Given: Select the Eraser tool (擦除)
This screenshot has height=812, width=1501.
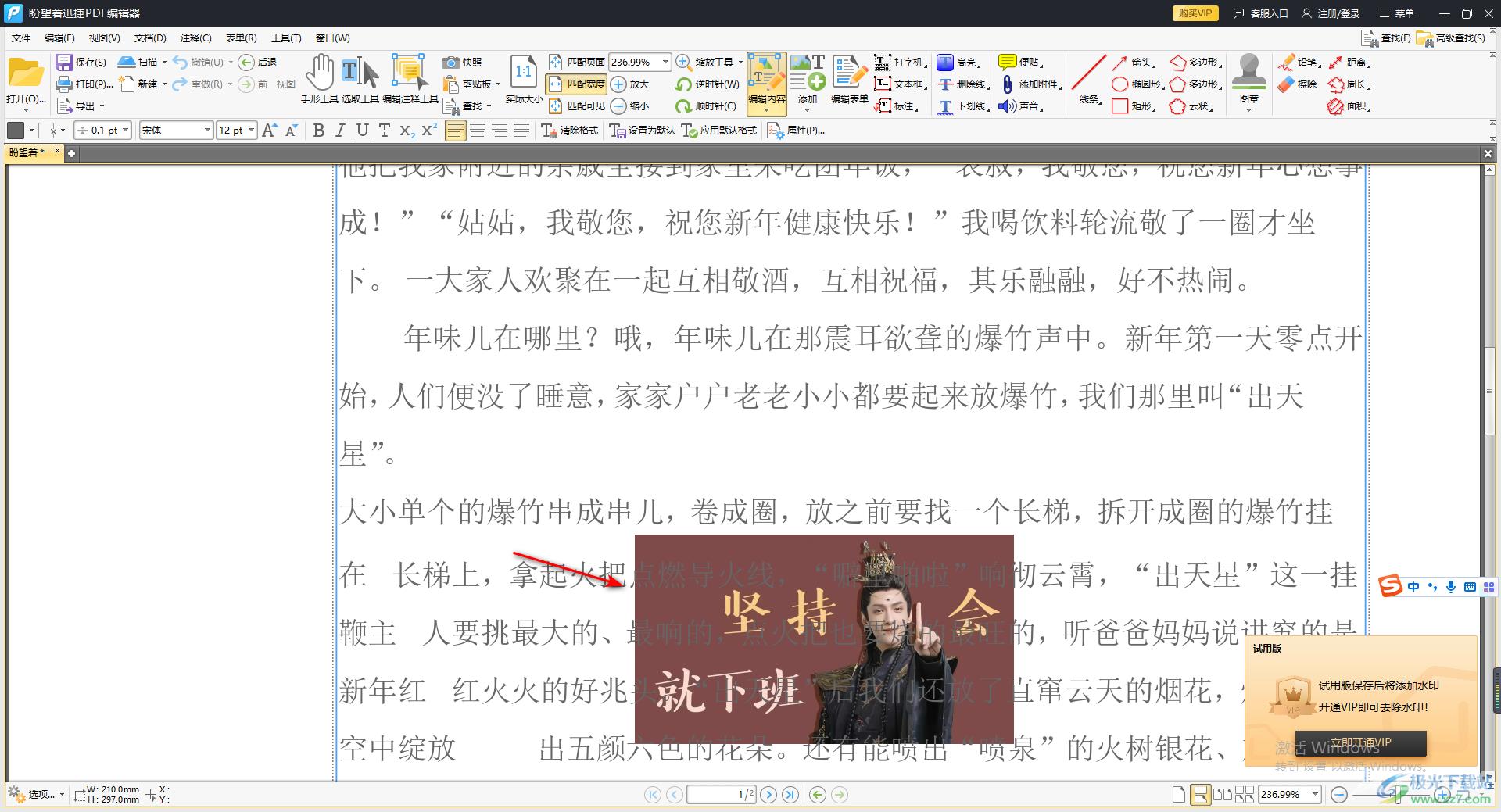Looking at the screenshot, I should (x=1298, y=84).
